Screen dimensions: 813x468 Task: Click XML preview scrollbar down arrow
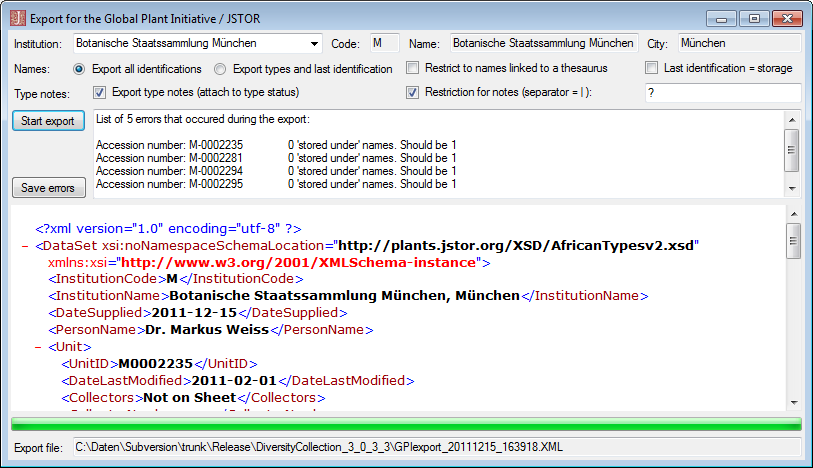coord(794,402)
